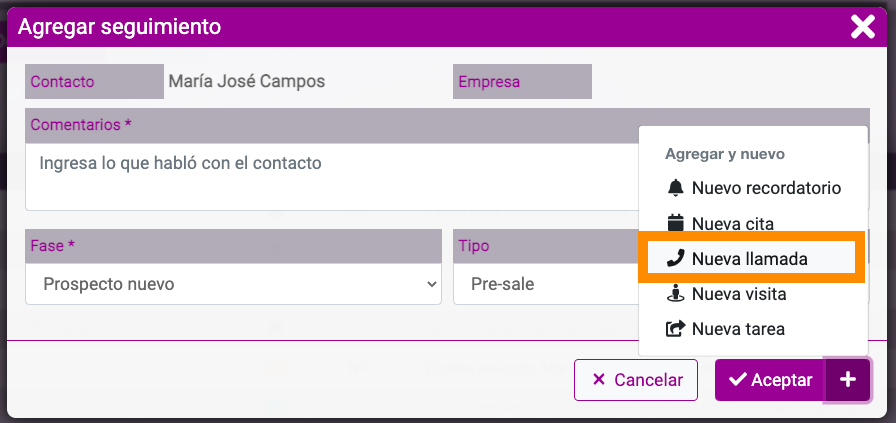Click the person pin icon for Nueva visita
The width and height of the screenshot is (896, 423).
(x=675, y=294)
